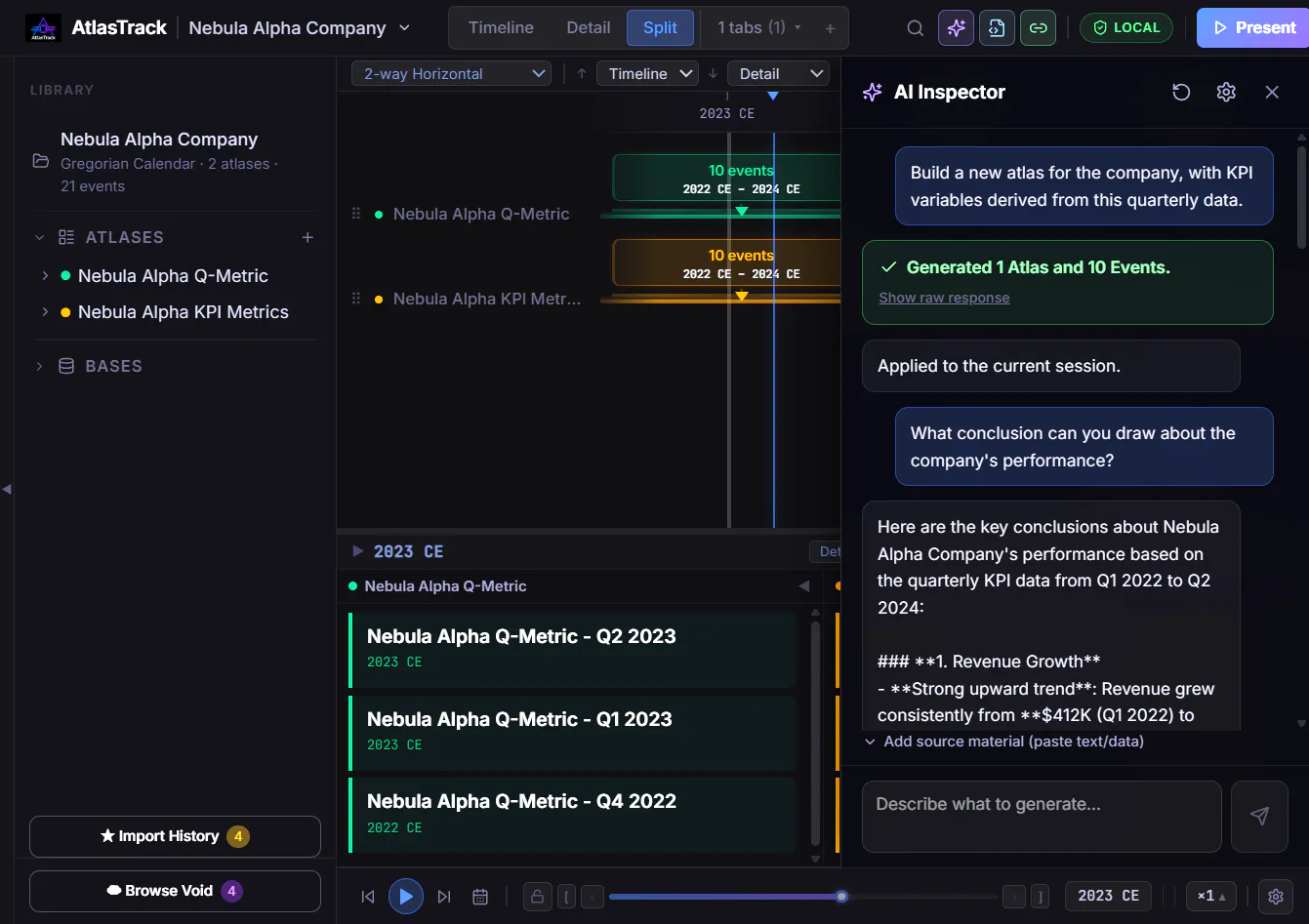Image resolution: width=1309 pixels, height=924 pixels.
Task: Click the timeline scrubber handle
Action: (841, 897)
